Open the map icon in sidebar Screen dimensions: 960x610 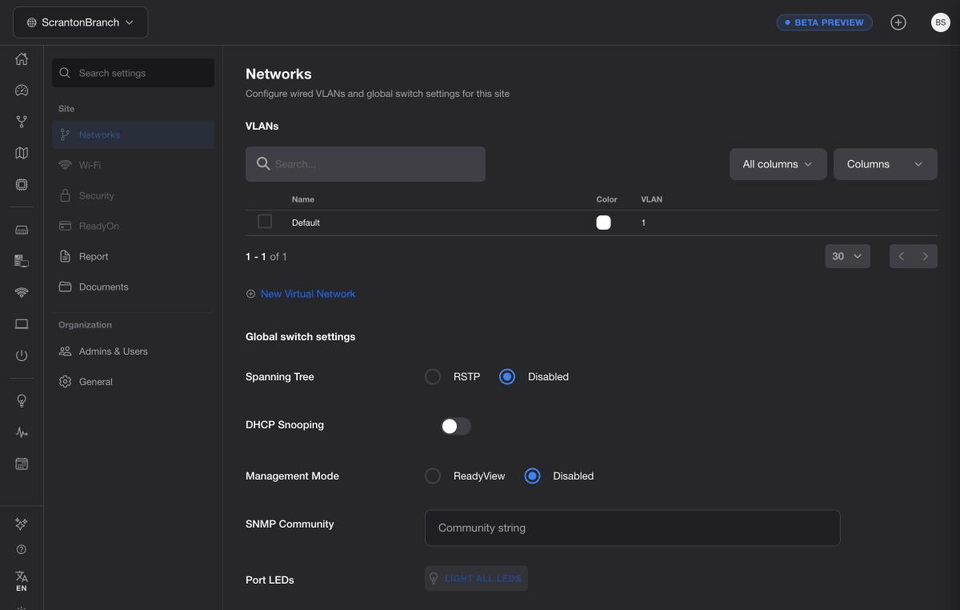pos(21,153)
